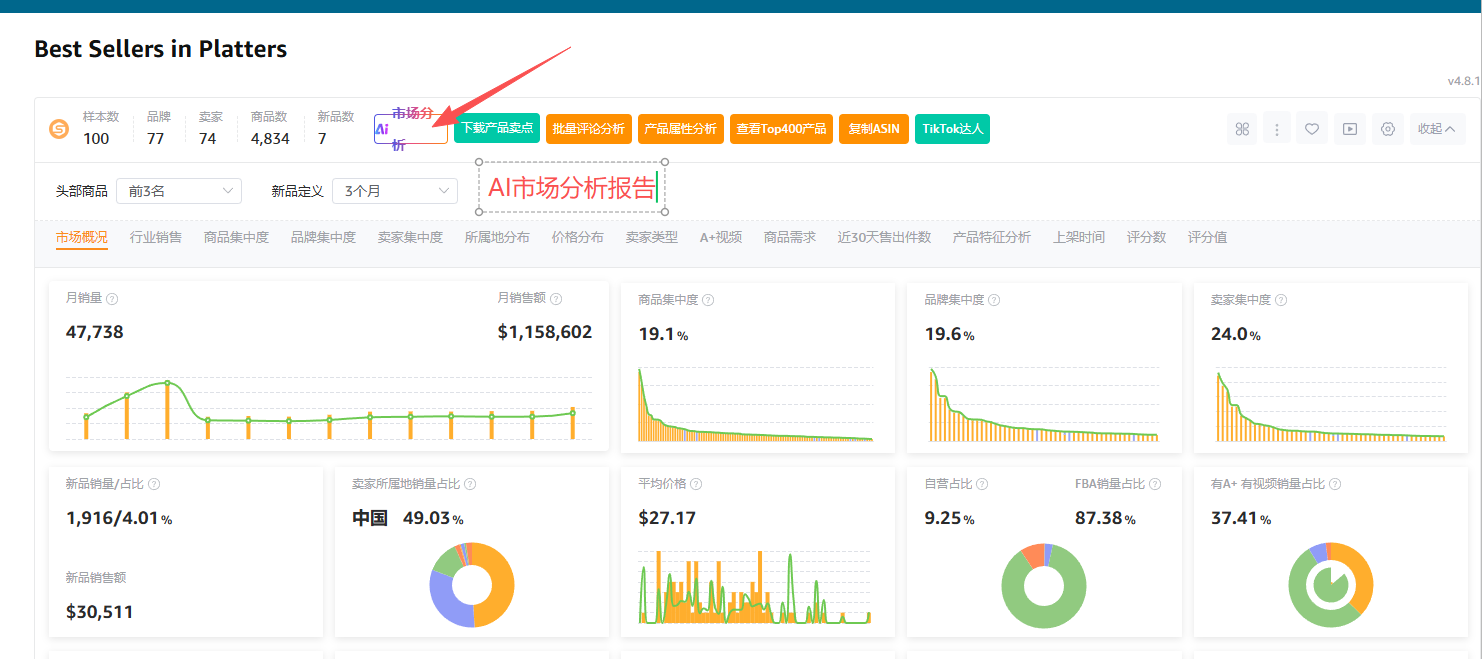Image resolution: width=1482 pixels, height=659 pixels.
Task: Click help icon next to 平均价格
Action: pyautogui.click(x=696, y=484)
